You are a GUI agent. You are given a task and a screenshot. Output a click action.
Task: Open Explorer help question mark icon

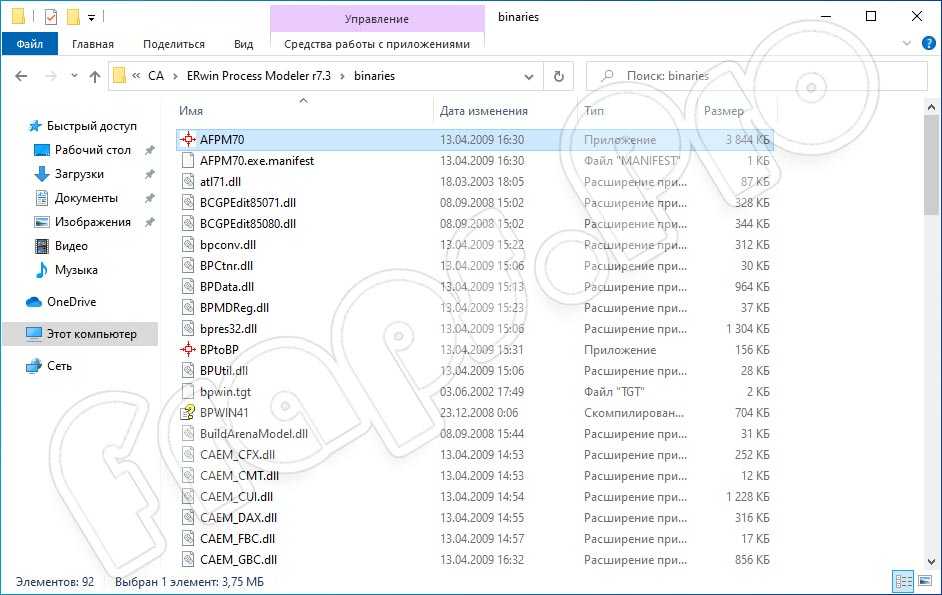click(x=928, y=43)
